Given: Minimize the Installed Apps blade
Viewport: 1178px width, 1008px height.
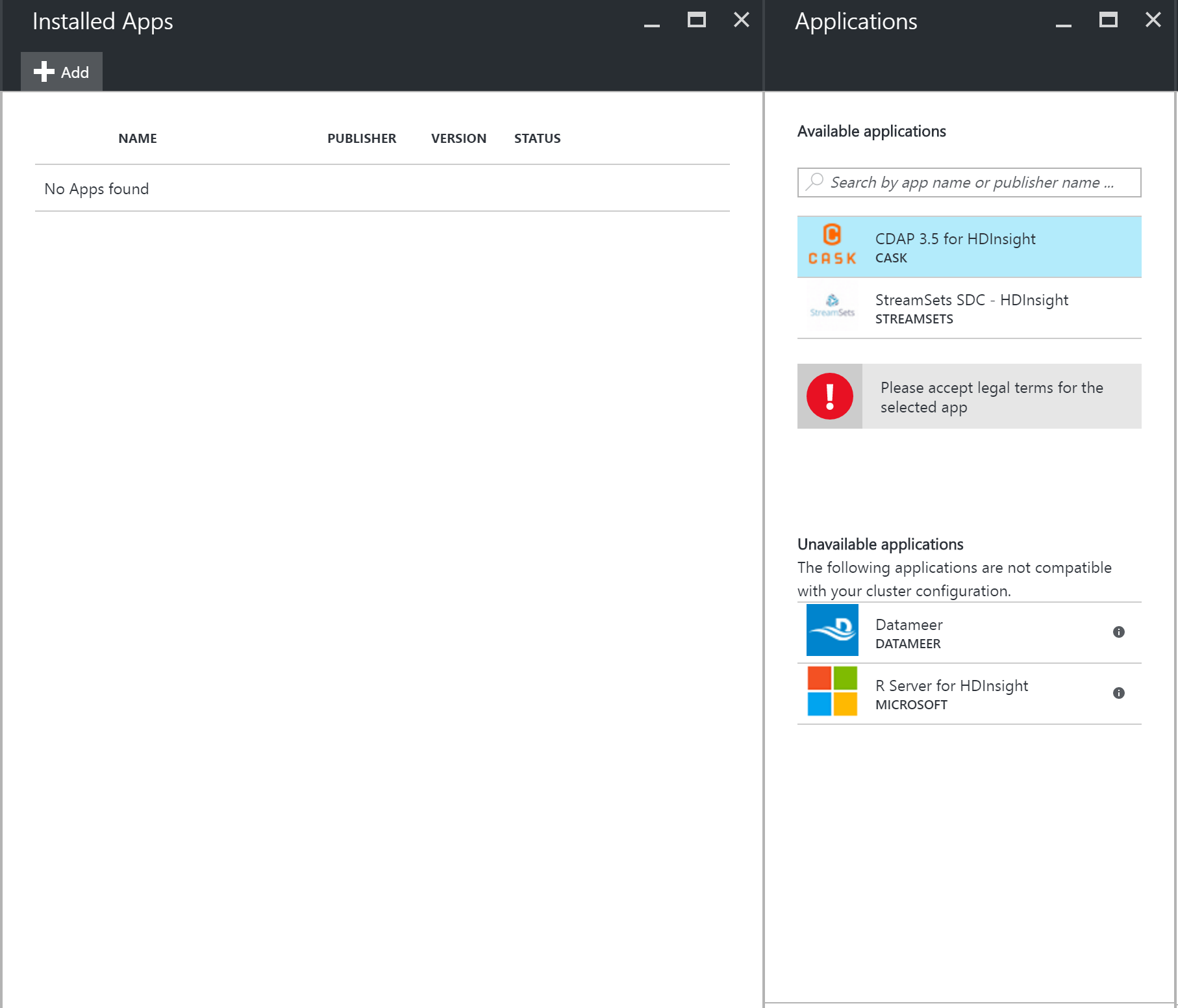Looking at the screenshot, I should (x=652, y=25).
